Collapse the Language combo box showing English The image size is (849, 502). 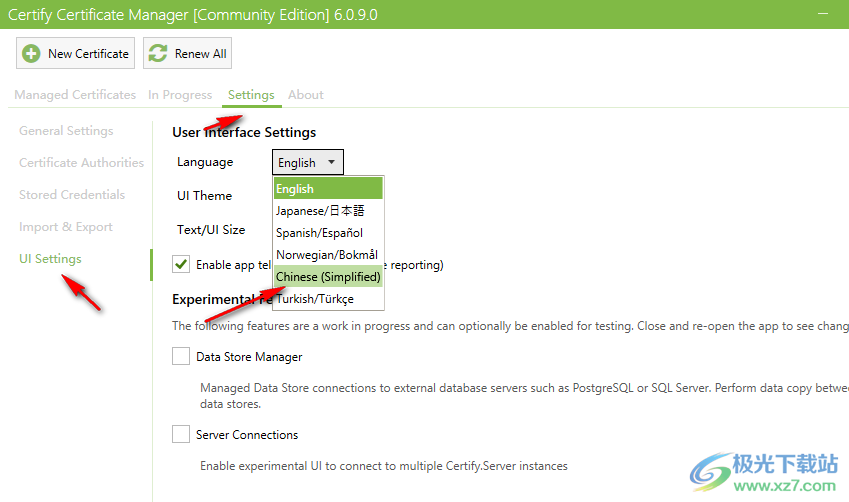(x=308, y=162)
